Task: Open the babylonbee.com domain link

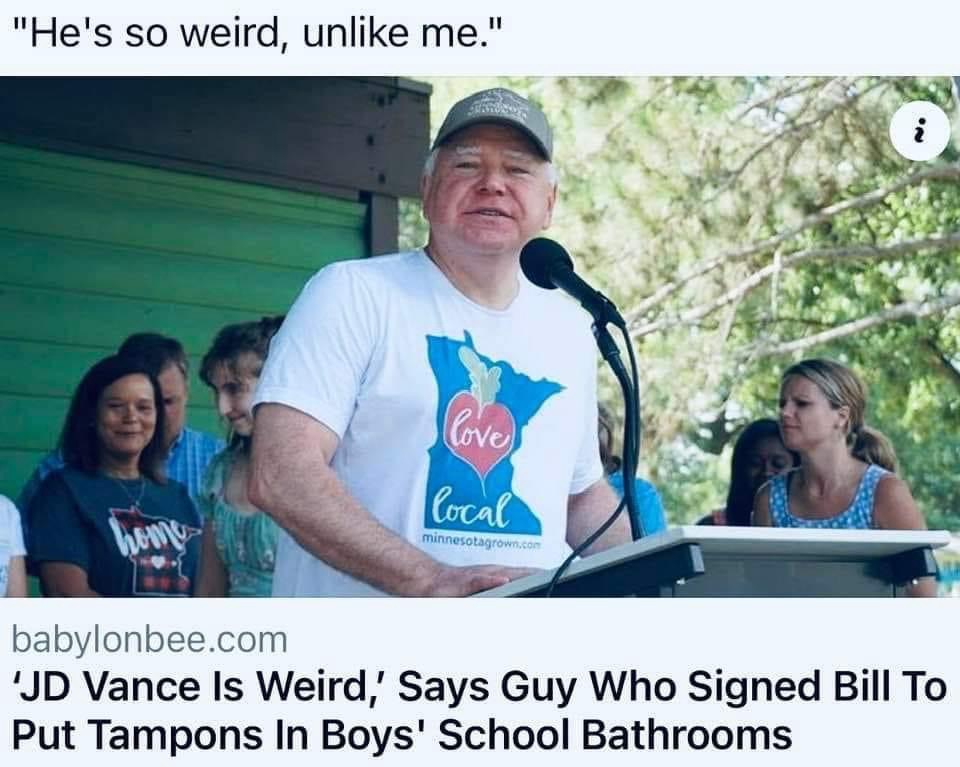Action: coord(149,640)
